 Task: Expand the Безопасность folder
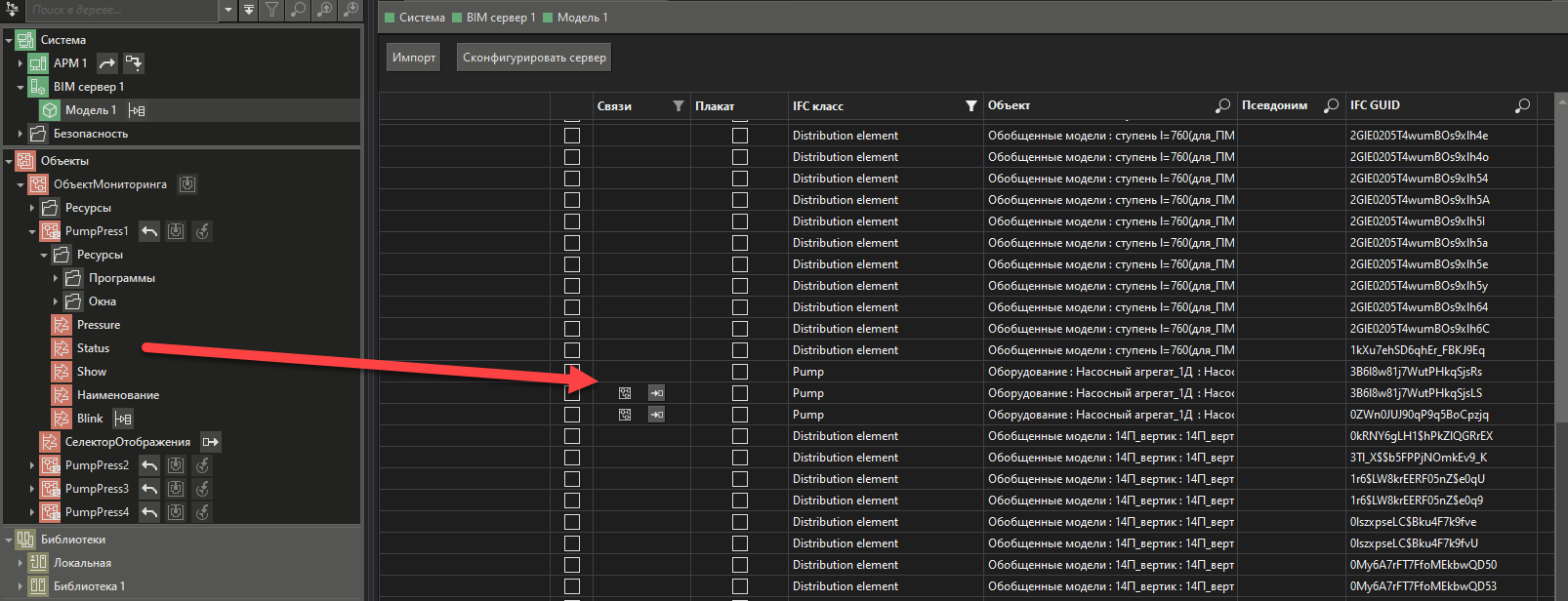pyautogui.click(x=21, y=134)
